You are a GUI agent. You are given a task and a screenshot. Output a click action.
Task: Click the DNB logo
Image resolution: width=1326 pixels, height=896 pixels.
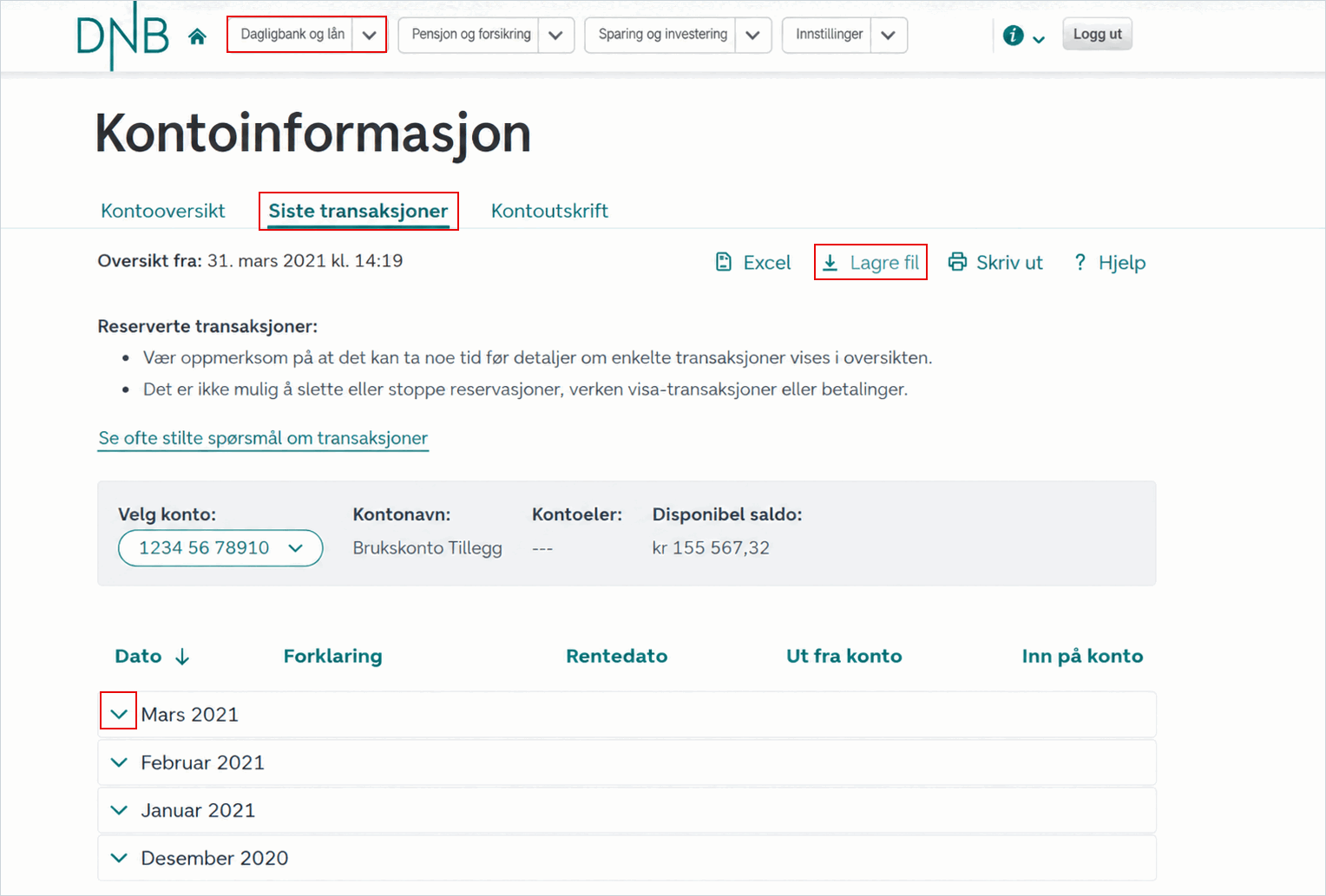point(123,36)
